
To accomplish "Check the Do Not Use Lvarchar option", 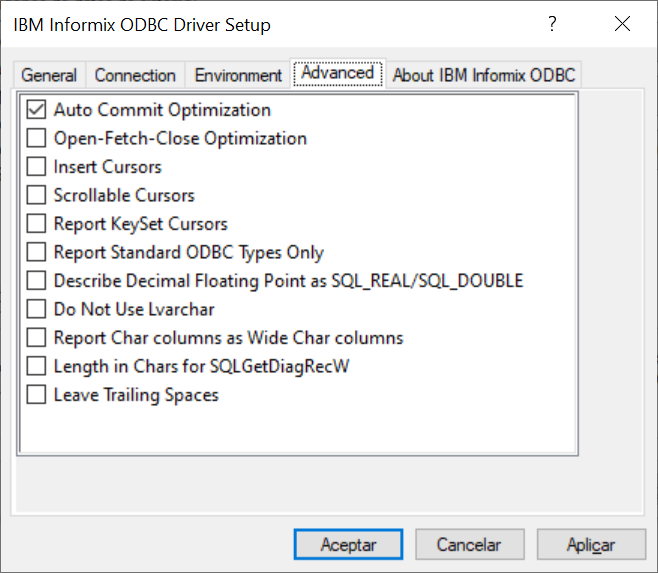I will point(36,309).
